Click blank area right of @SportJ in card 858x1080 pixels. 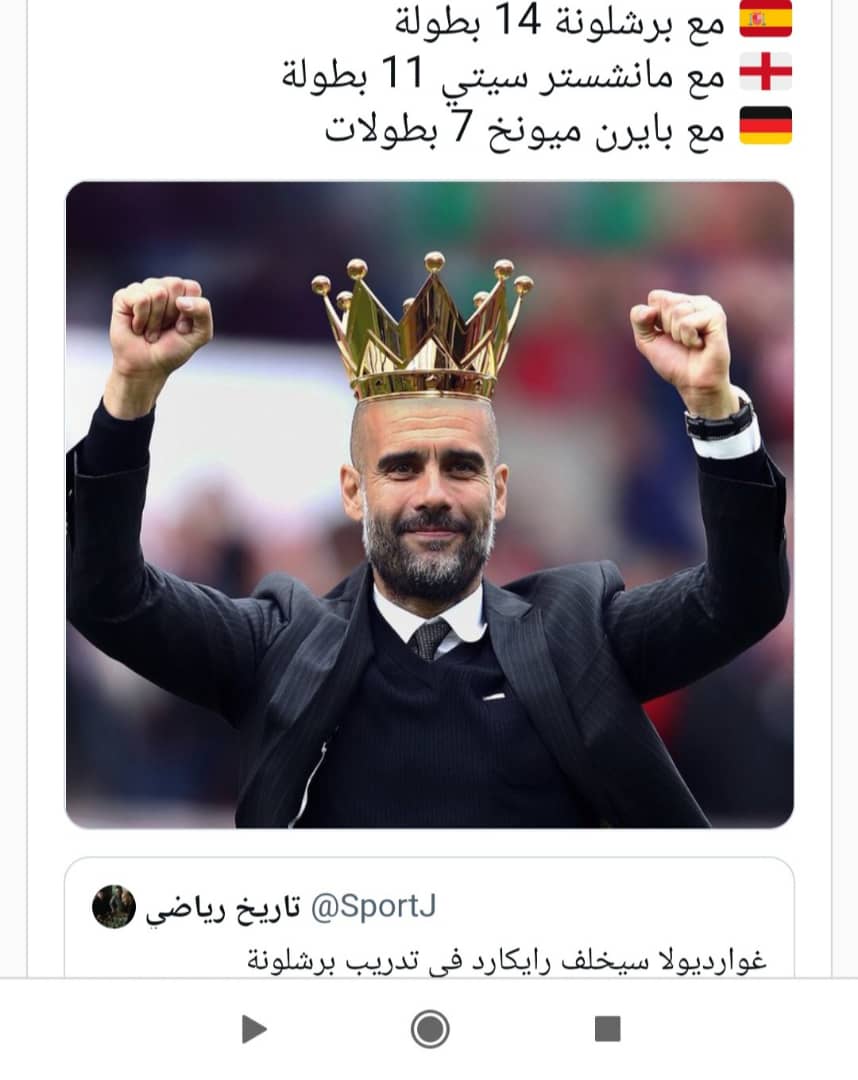click(x=613, y=906)
